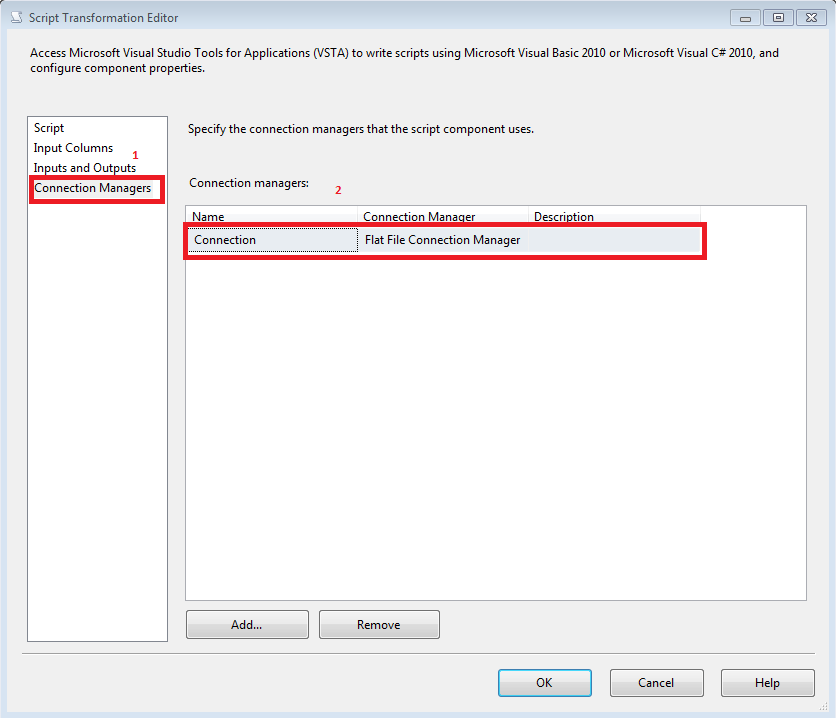Confirm changes with OK

(544, 683)
